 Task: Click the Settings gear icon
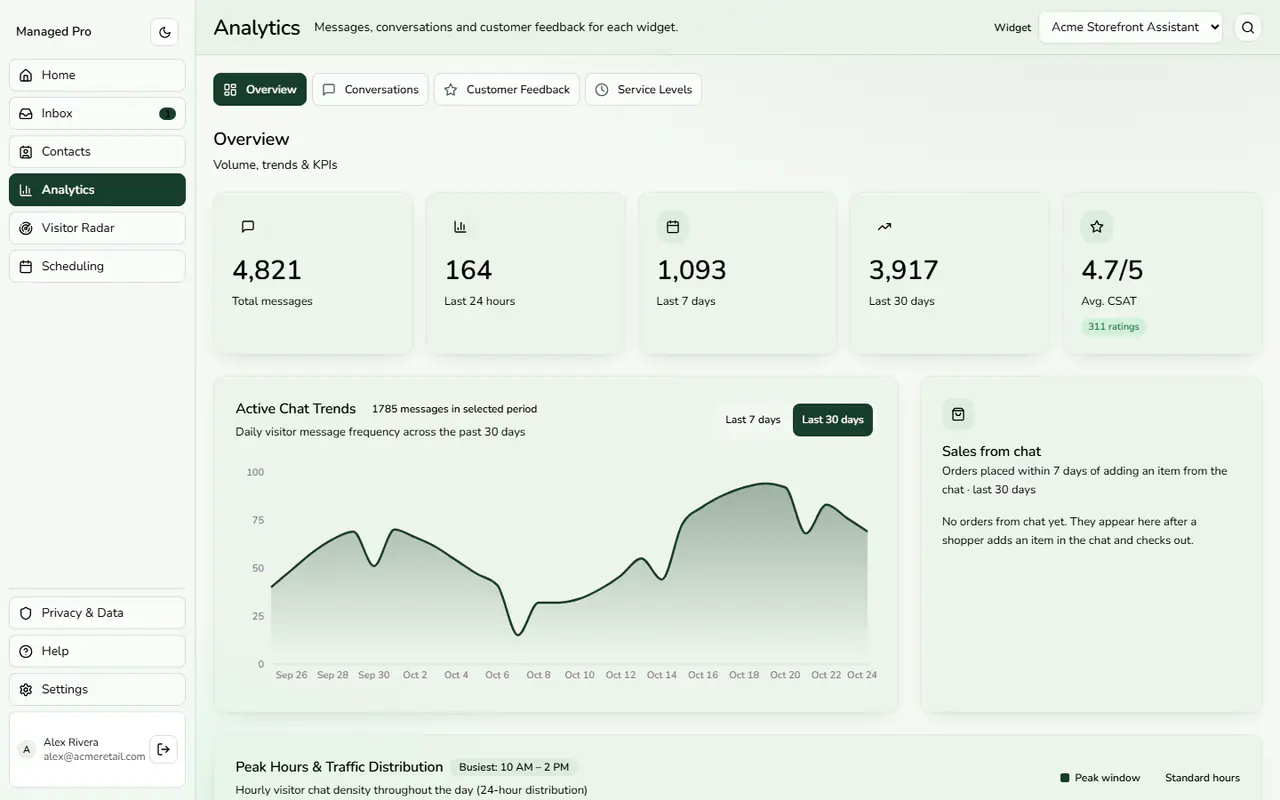(26, 689)
